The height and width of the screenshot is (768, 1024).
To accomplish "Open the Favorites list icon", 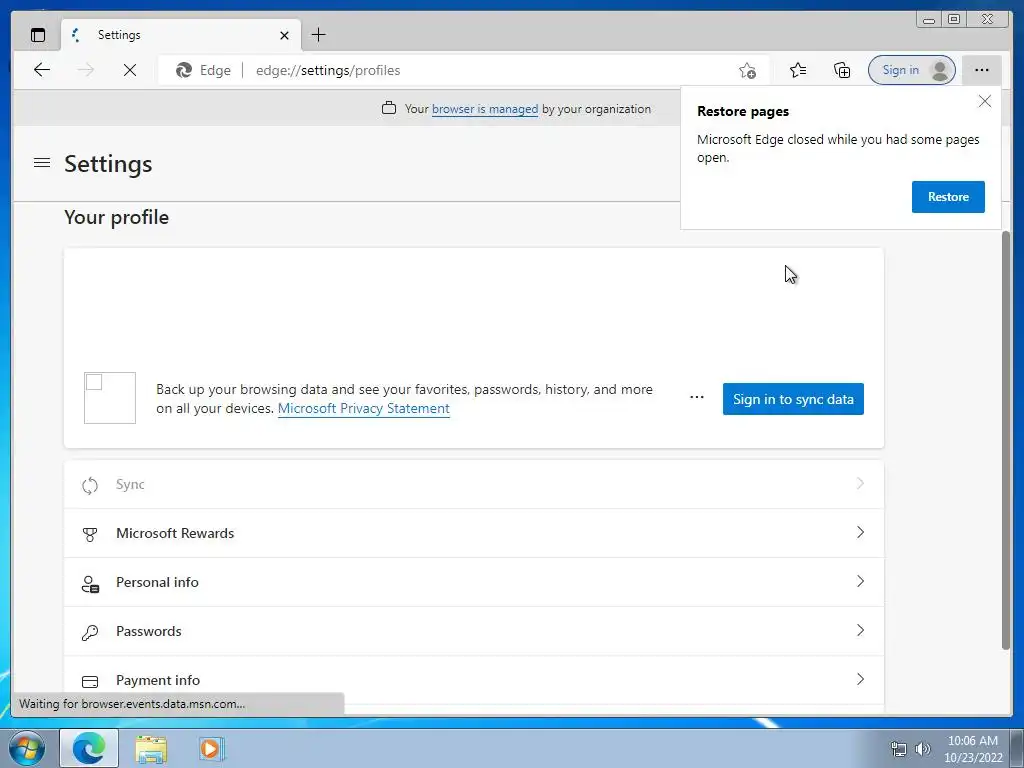I will tap(798, 70).
